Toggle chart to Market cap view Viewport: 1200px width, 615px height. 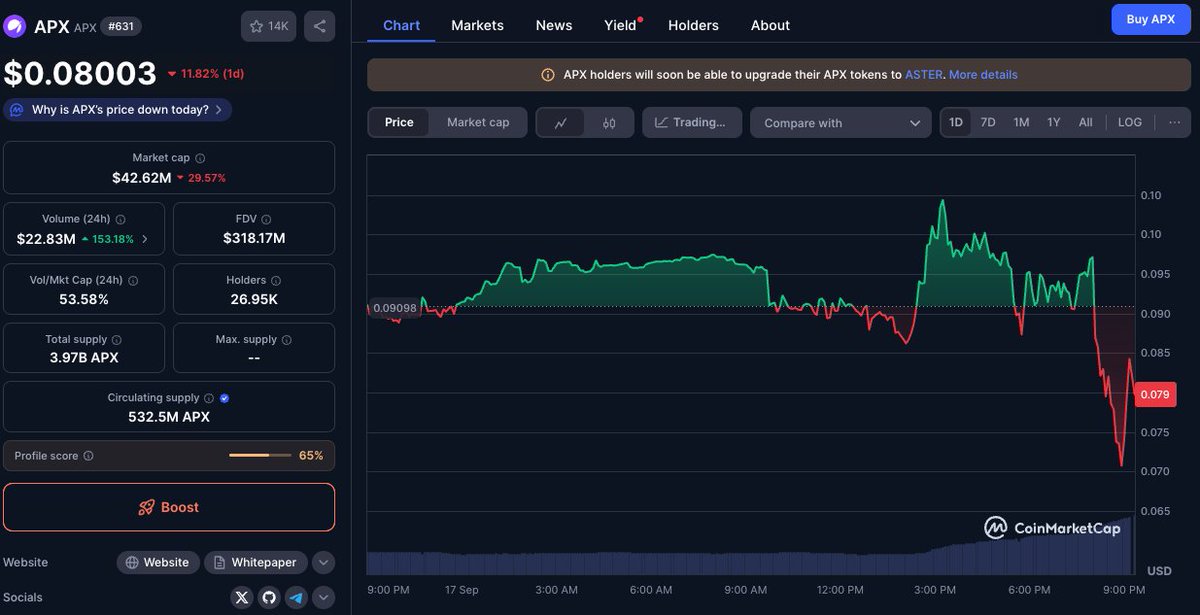point(478,122)
